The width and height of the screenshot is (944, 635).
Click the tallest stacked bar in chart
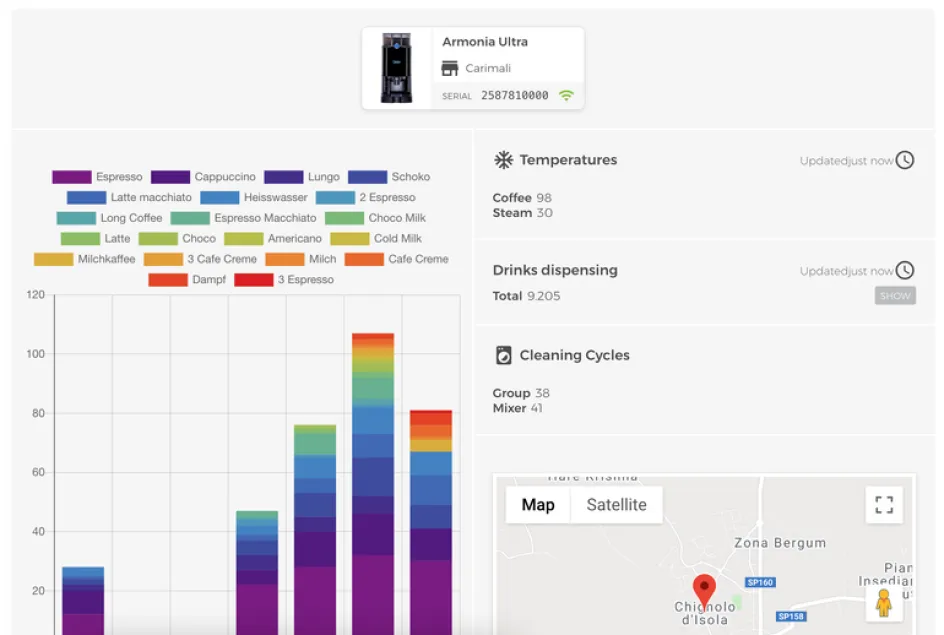[373, 480]
